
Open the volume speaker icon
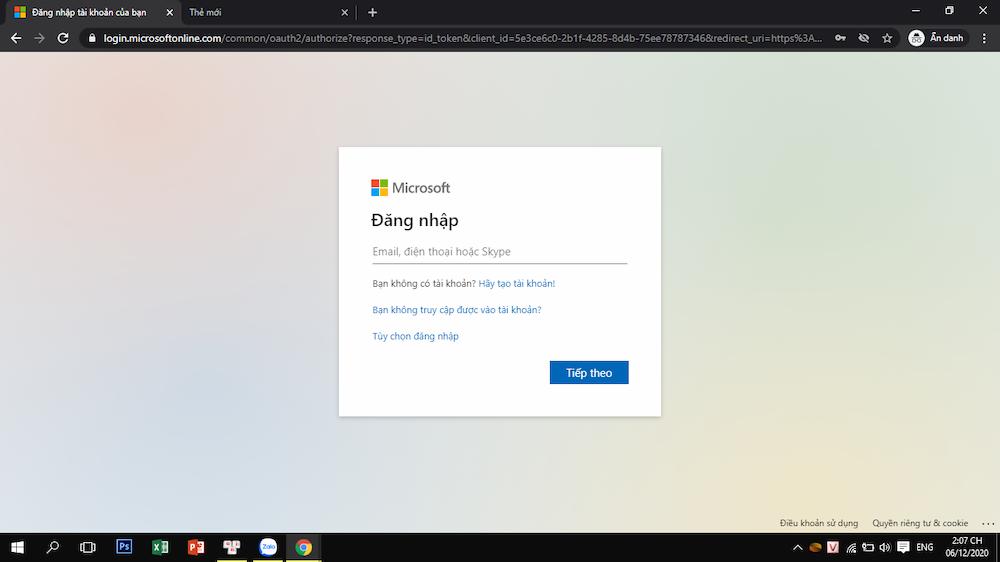[885, 547]
